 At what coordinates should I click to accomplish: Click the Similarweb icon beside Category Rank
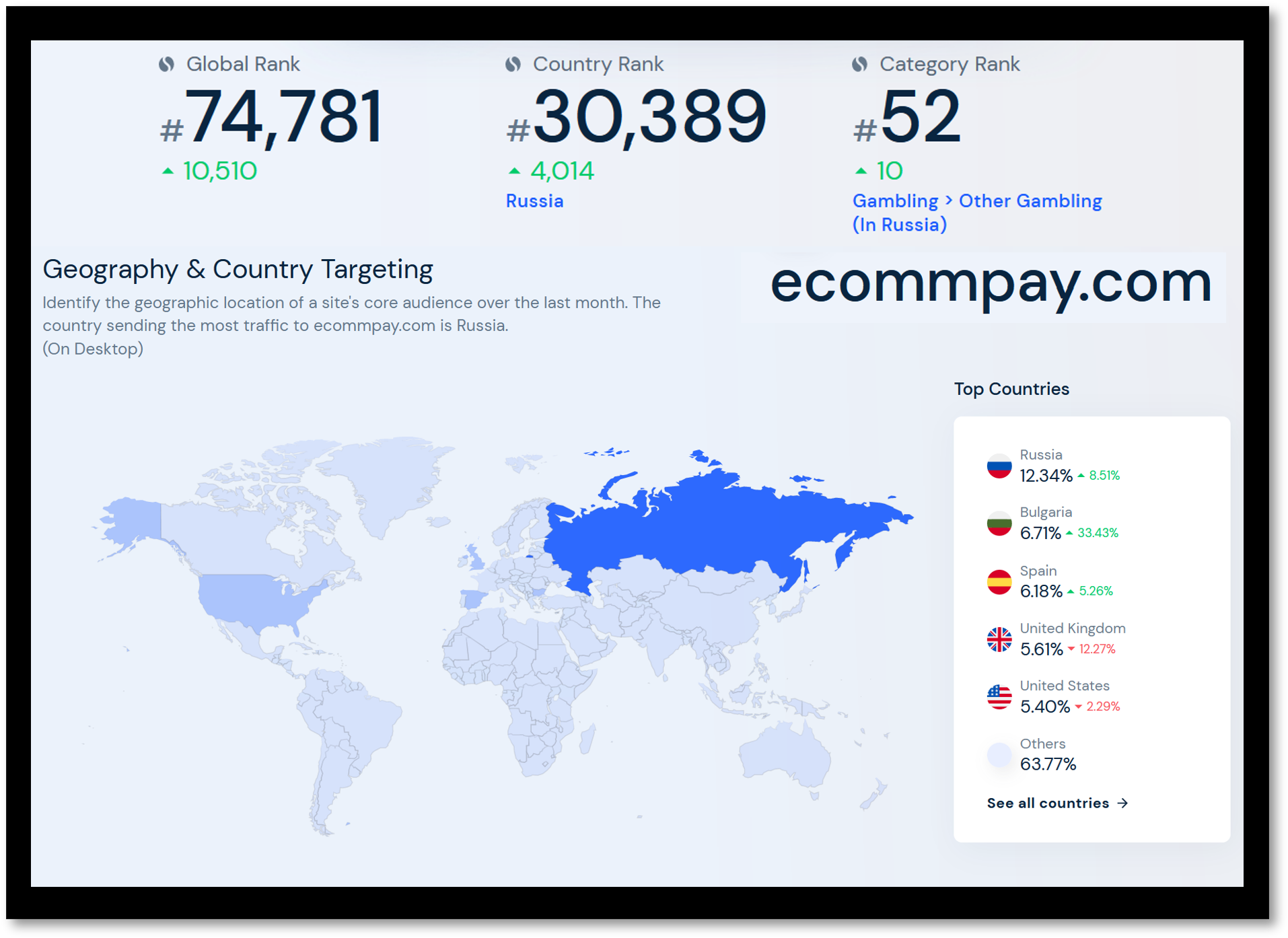point(859,64)
